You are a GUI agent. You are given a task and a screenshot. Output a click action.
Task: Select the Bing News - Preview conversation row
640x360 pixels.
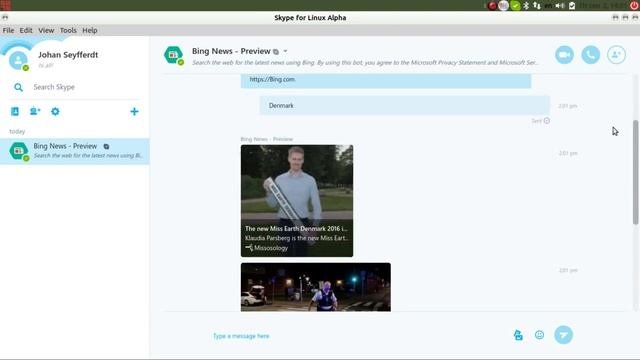click(75, 151)
